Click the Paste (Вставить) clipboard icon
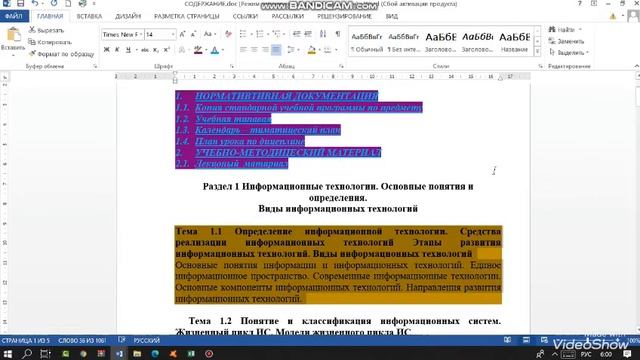Image resolution: width=640 pixels, height=360 pixels. pos(13,35)
